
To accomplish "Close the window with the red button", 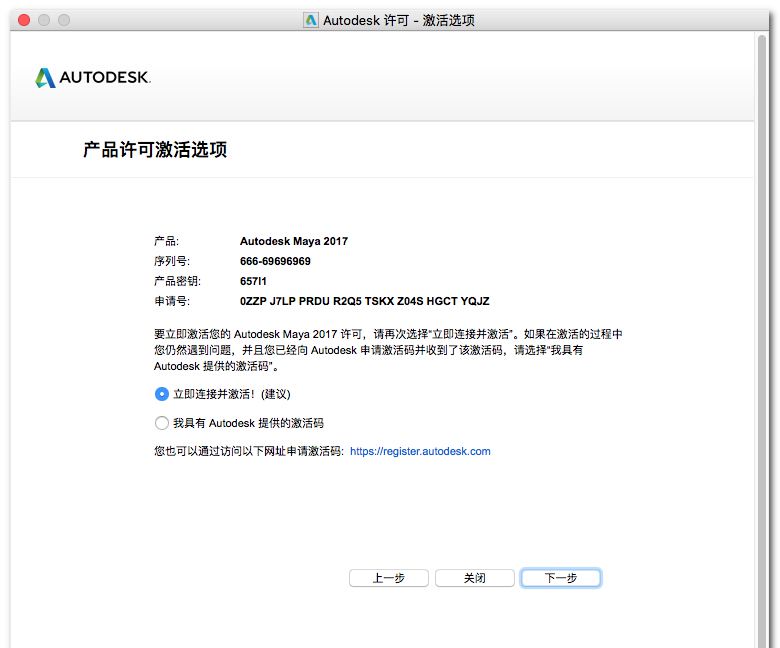I will 24,20.
